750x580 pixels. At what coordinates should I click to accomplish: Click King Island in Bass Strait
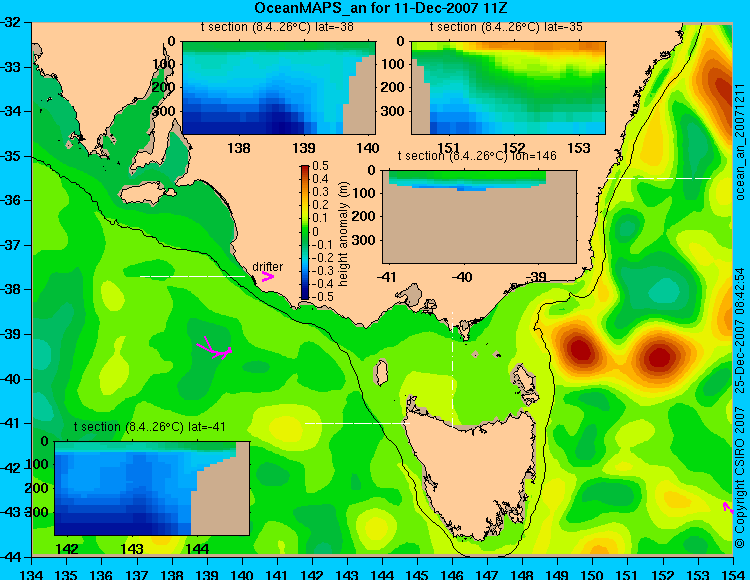tap(381, 372)
